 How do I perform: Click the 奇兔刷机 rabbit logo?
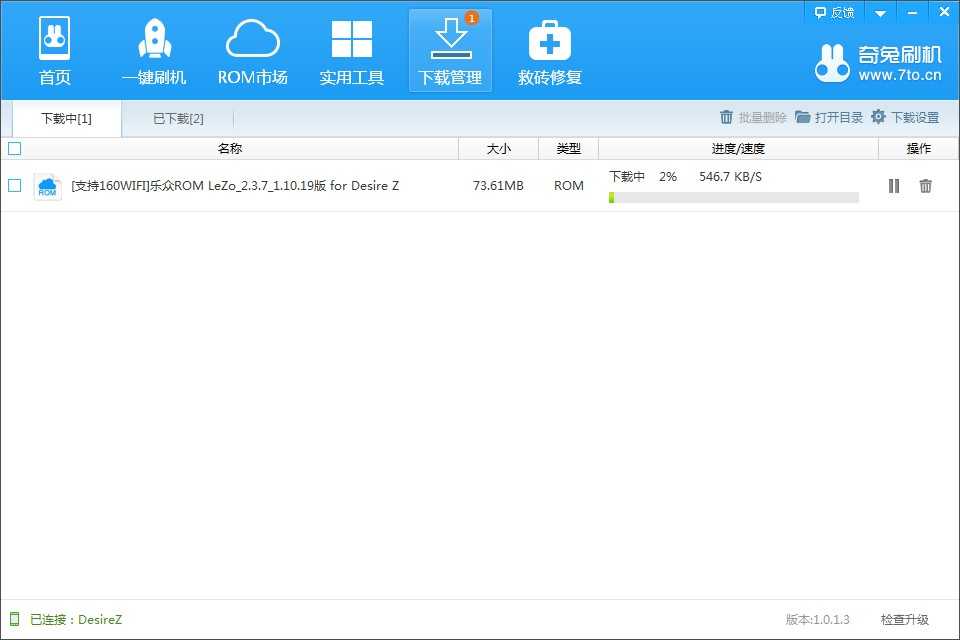click(x=832, y=63)
